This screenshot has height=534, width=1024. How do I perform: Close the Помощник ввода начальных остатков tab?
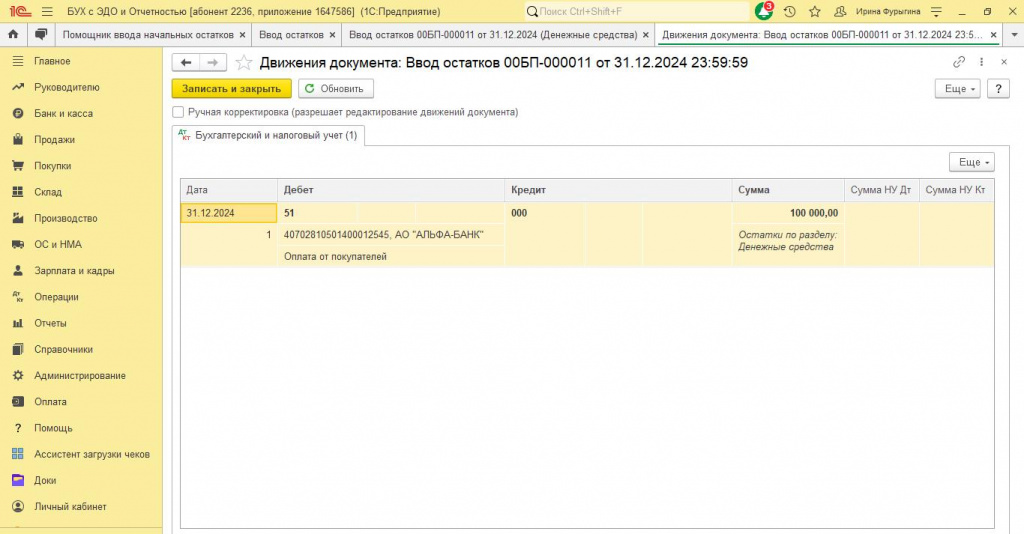point(243,35)
